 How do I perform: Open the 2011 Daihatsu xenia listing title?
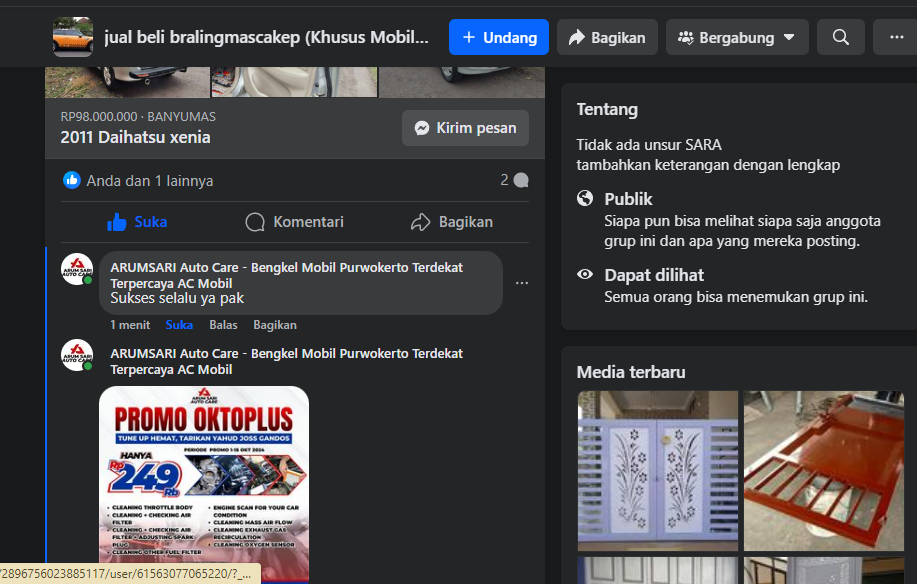136,137
